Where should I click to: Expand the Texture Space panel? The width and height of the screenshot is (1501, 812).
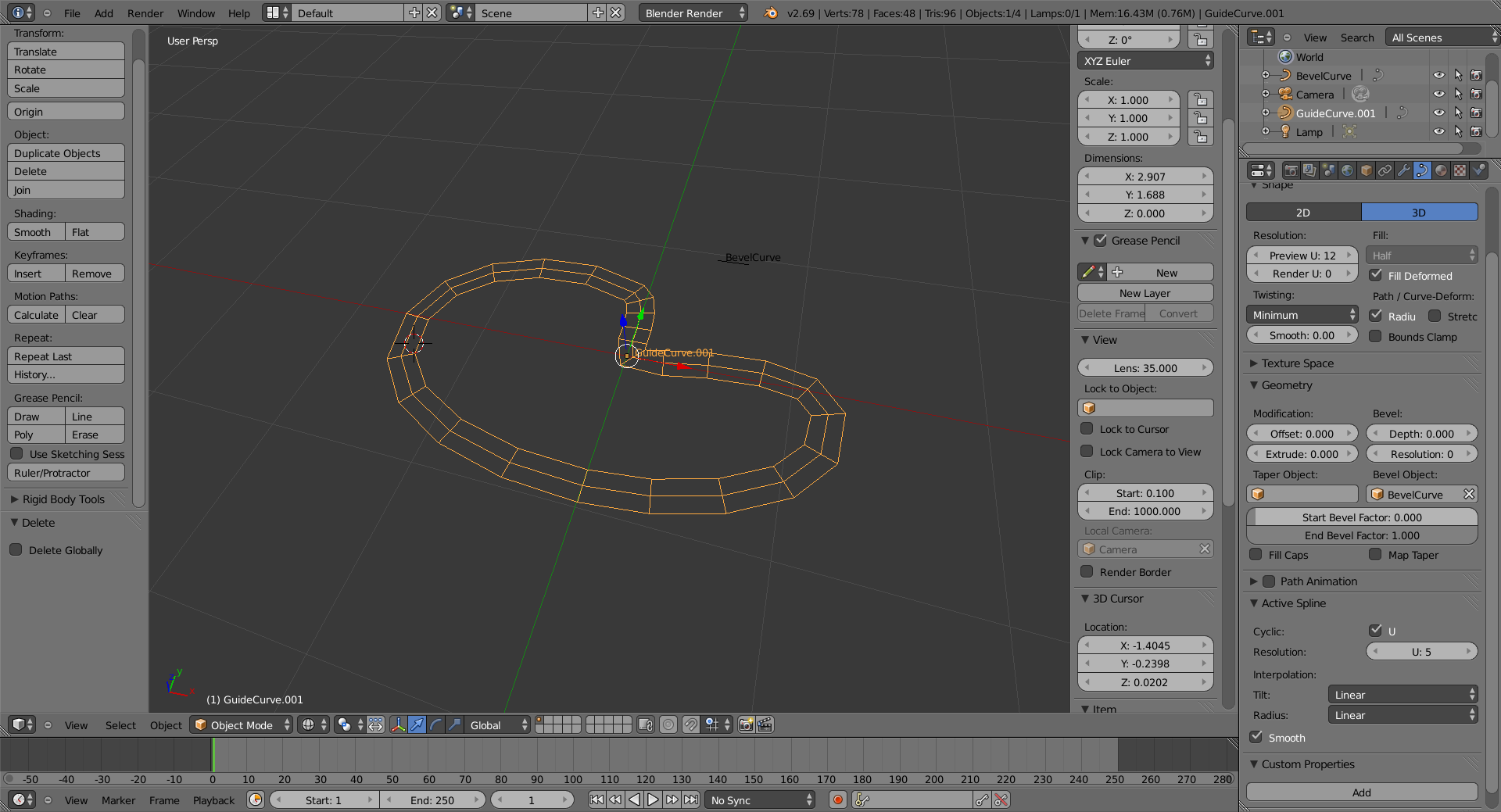pyautogui.click(x=1254, y=363)
